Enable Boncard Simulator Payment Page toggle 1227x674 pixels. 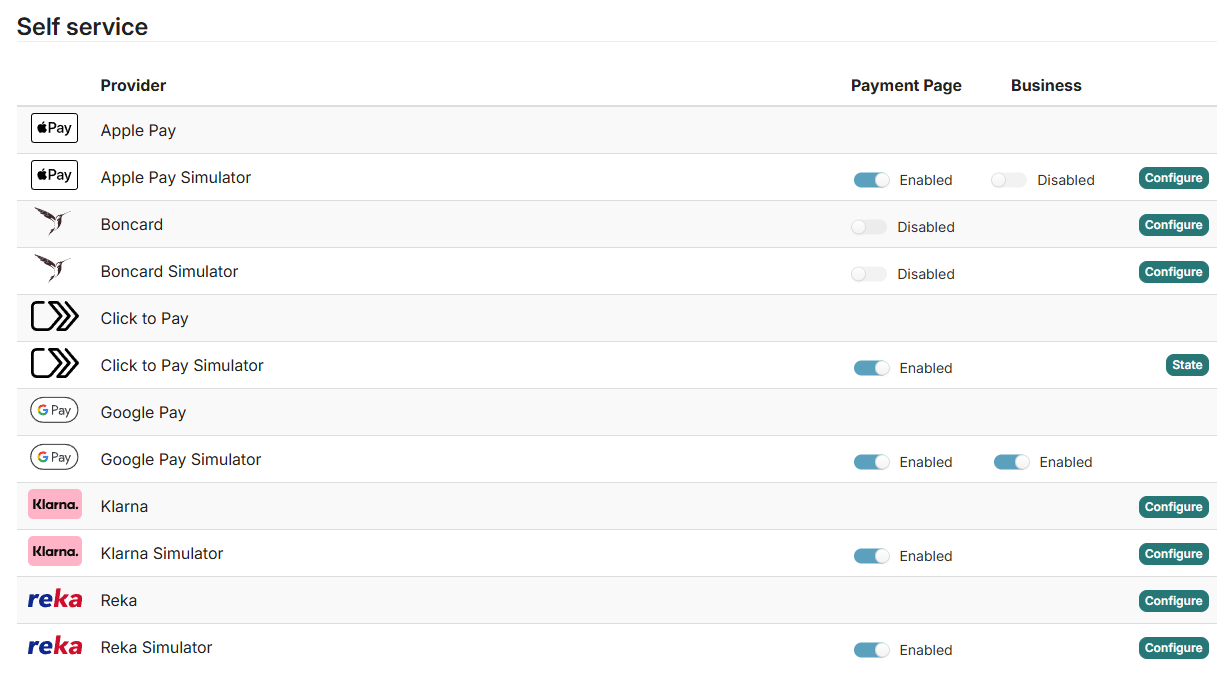(x=868, y=274)
